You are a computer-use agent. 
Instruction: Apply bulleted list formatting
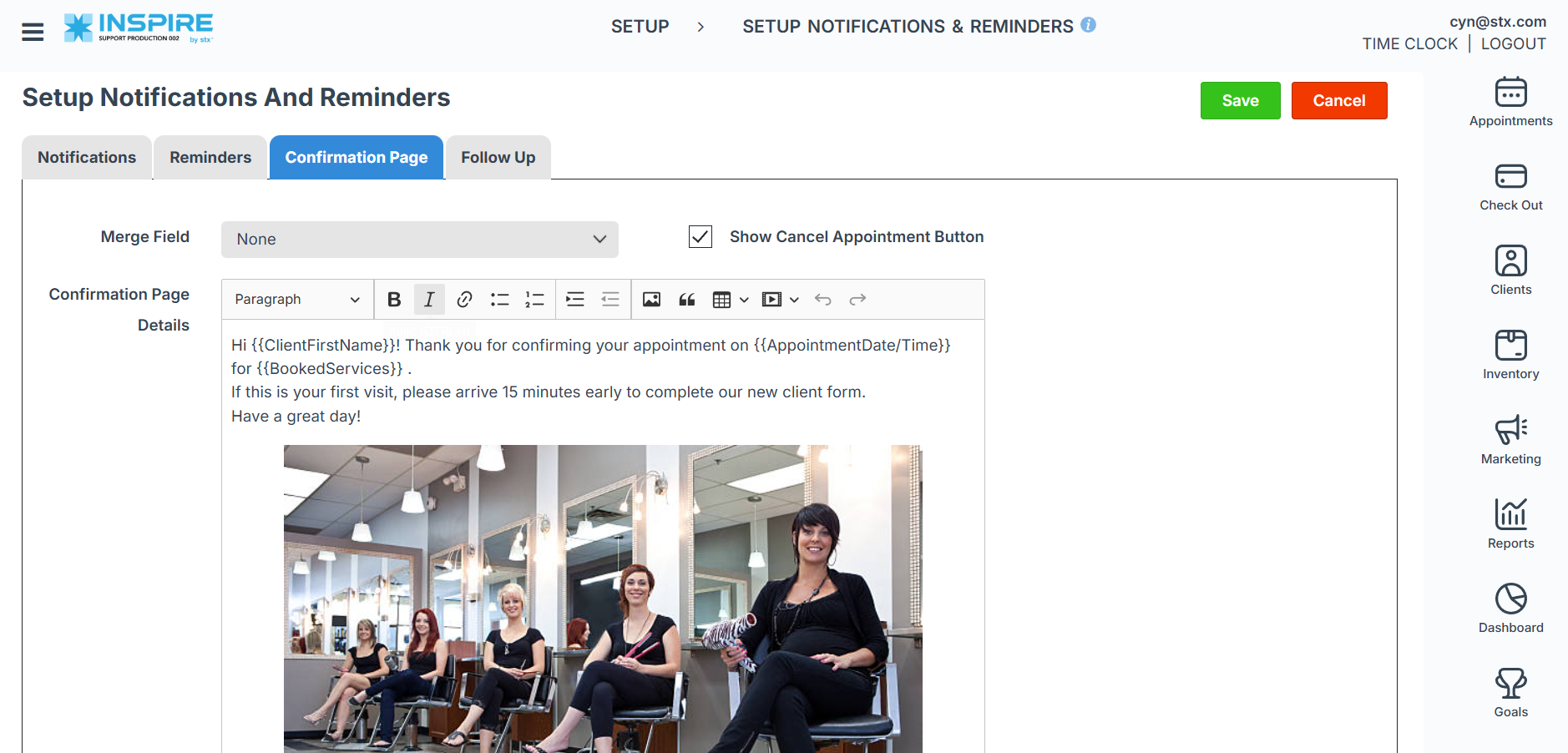499,300
